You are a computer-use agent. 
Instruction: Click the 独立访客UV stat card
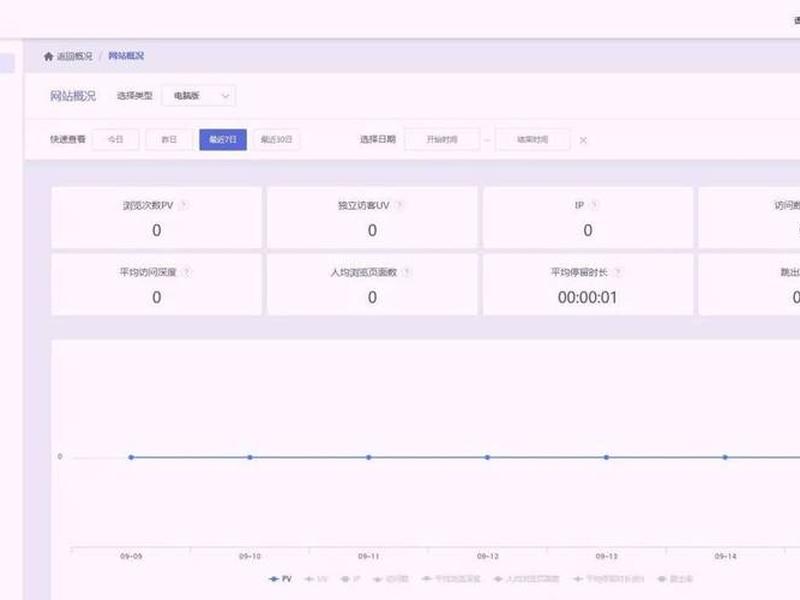(x=372, y=218)
